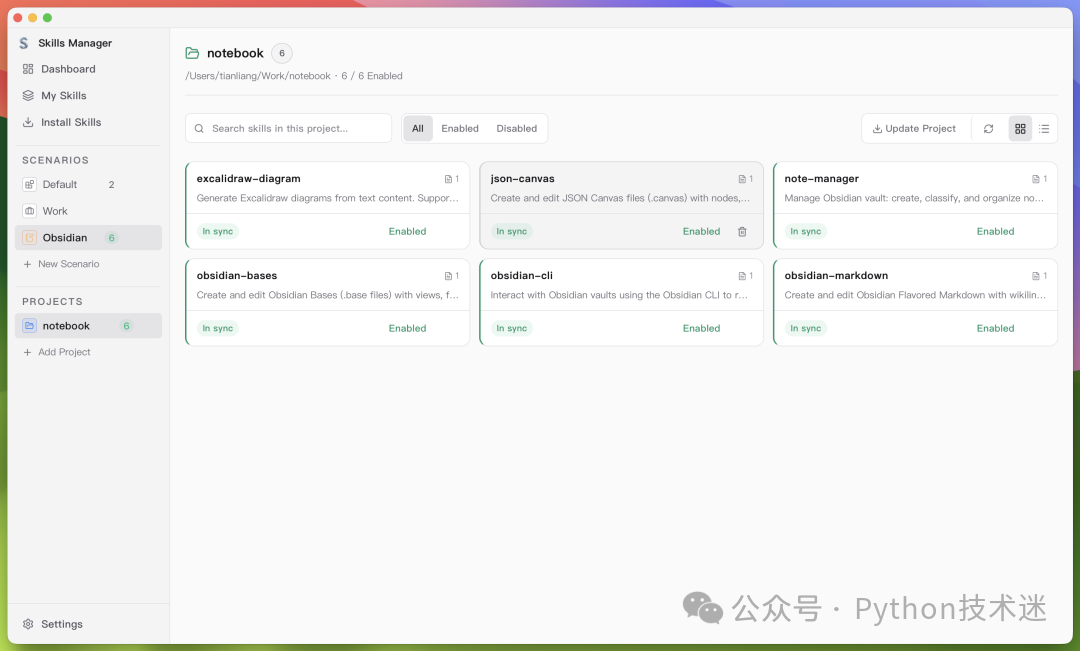
Task: Refresh the project with the reload icon
Action: click(x=988, y=129)
